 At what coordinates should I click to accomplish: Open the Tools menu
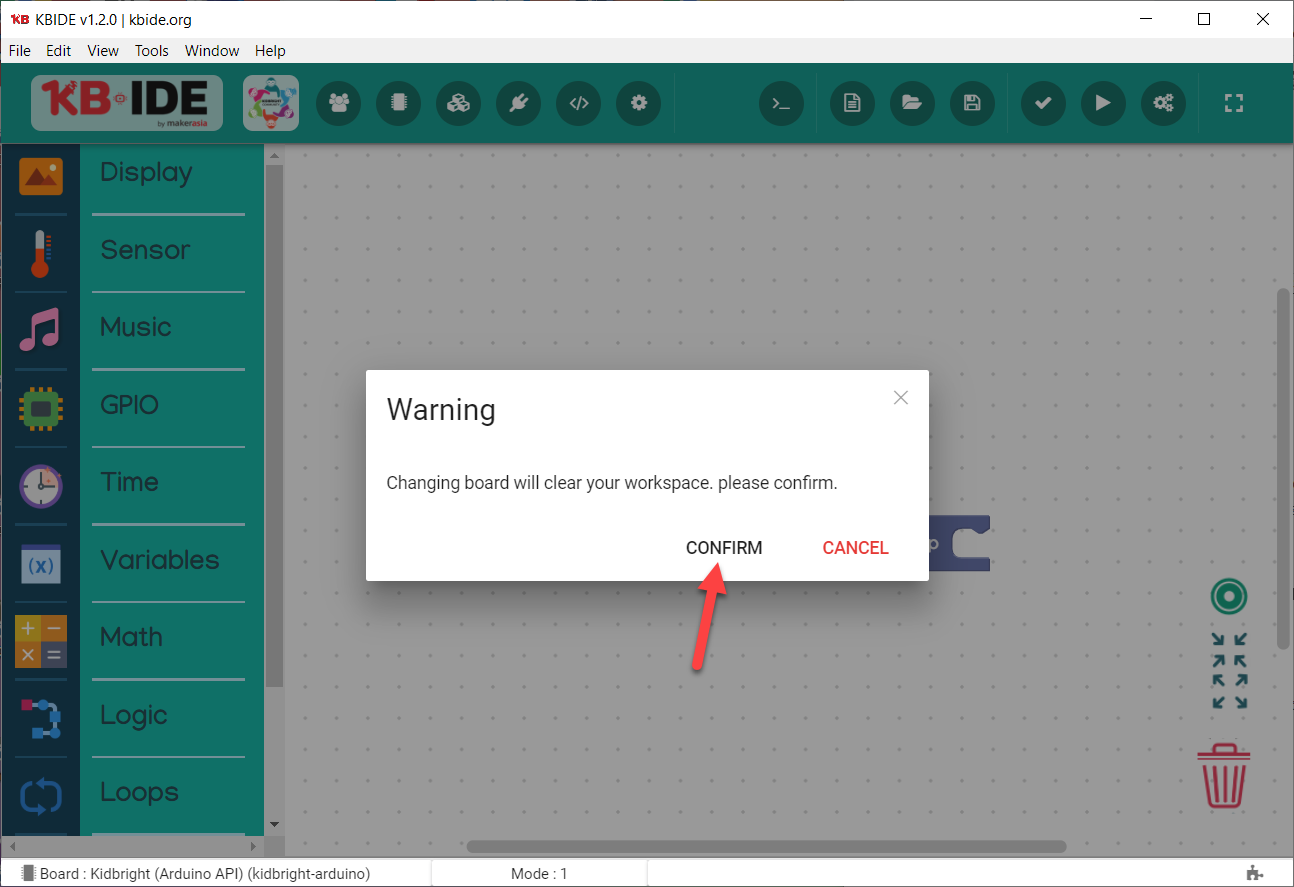tap(152, 51)
